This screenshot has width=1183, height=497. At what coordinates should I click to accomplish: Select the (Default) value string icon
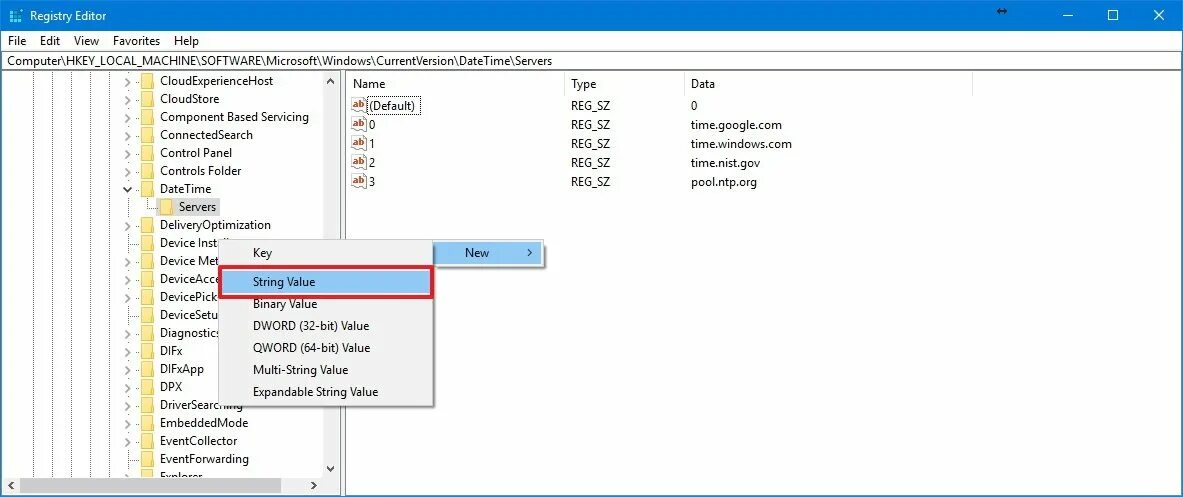tap(359, 106)
